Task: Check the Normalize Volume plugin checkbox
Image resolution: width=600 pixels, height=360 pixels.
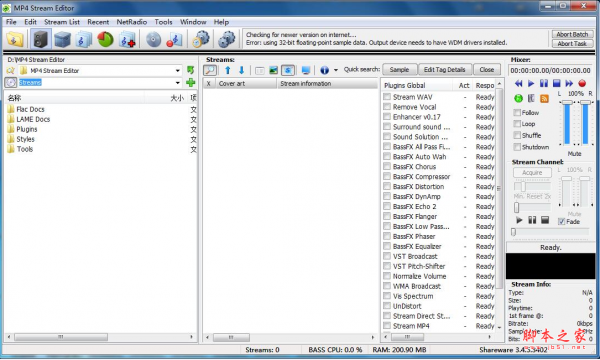Action: click(x=387, y=276)
